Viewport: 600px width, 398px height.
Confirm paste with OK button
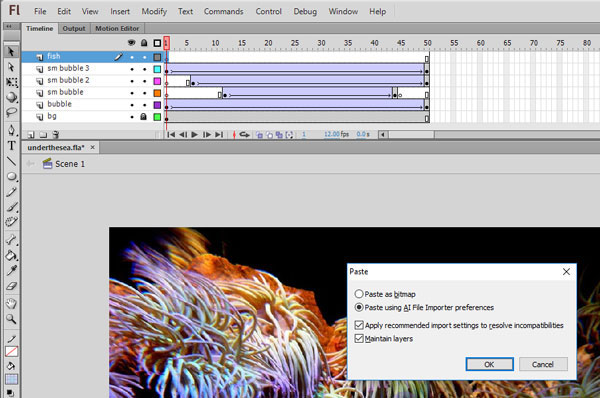pyautogui.click(x=489, y=364)
